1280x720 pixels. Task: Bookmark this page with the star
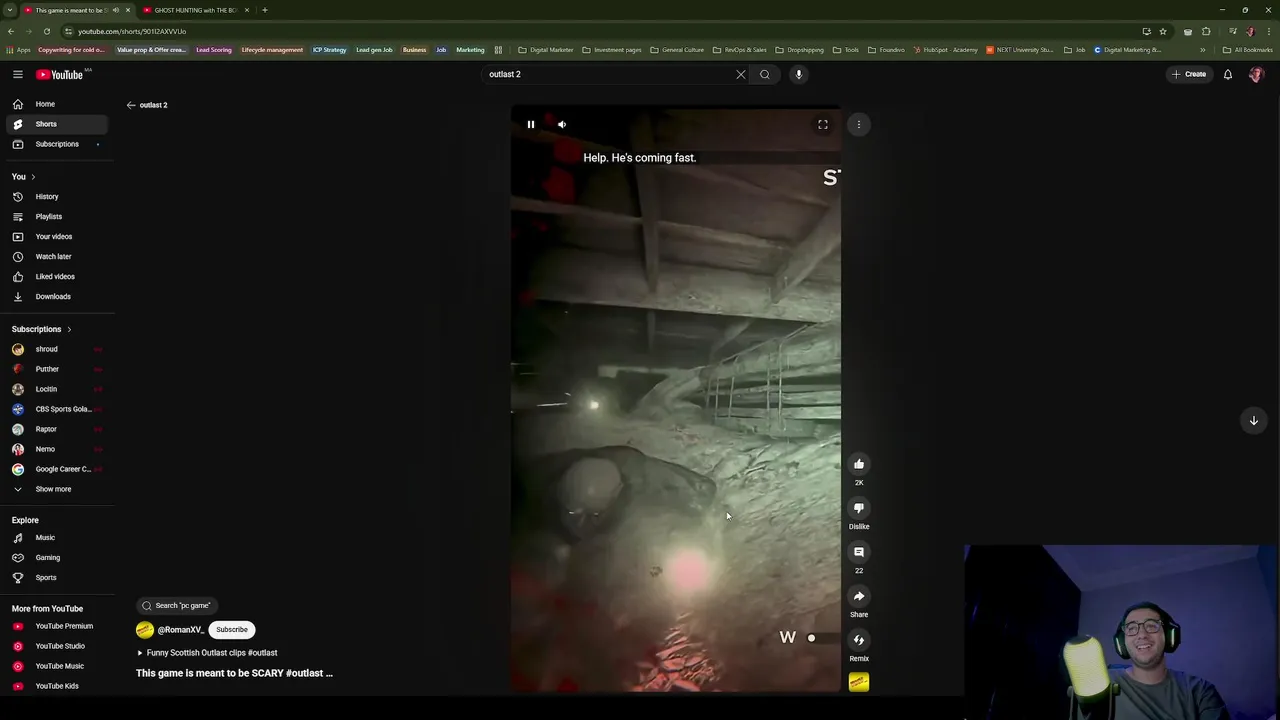[1163, 31]
